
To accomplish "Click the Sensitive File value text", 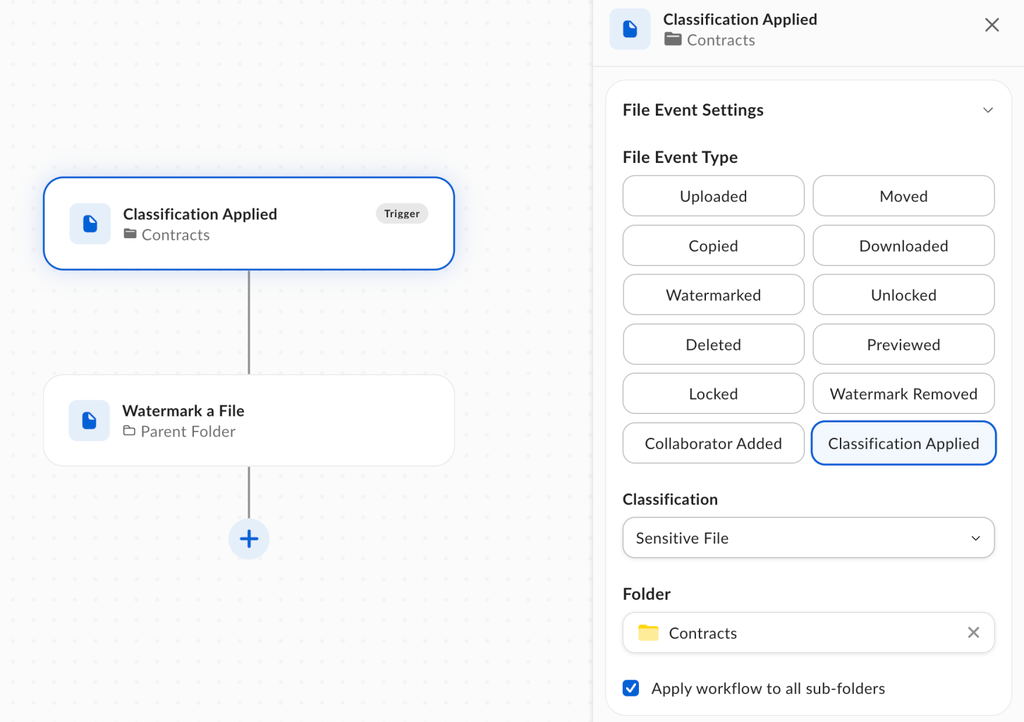I will 682,539.
